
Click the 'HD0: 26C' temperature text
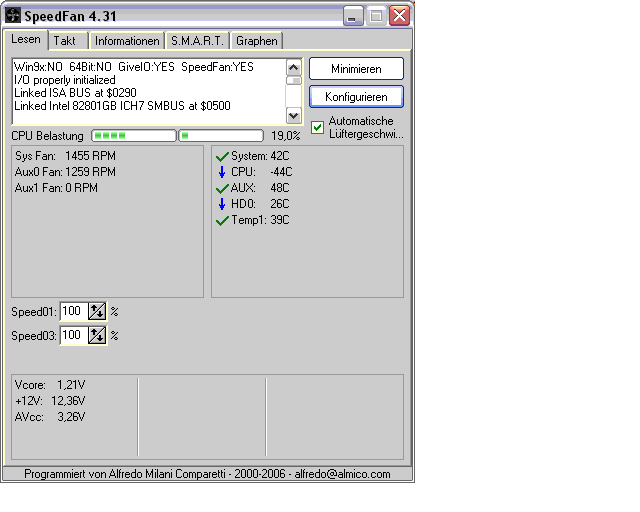pyautogui.click(x=260, y=204)
